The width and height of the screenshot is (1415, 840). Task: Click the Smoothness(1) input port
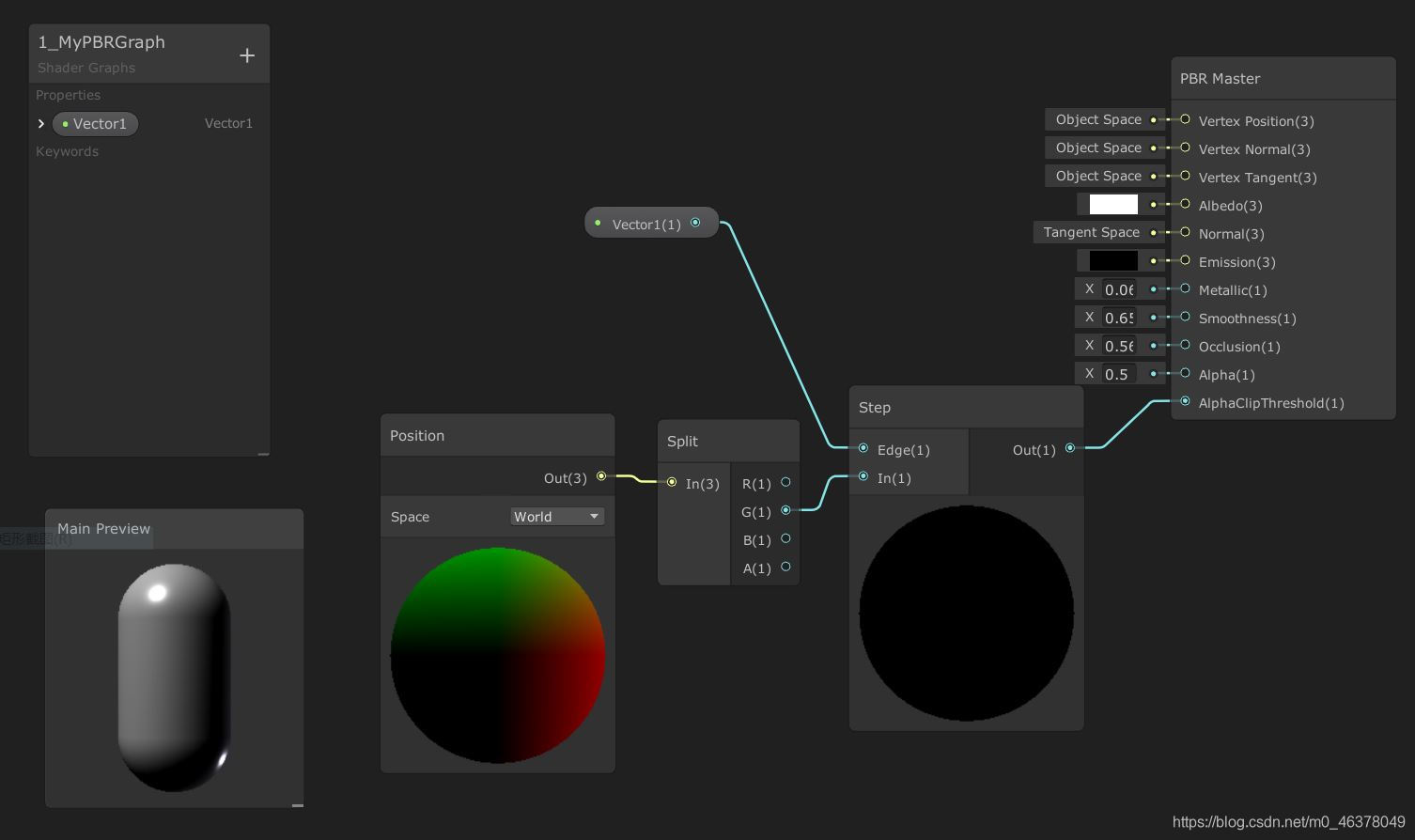pyautogui.click(x=1185, y=317)
